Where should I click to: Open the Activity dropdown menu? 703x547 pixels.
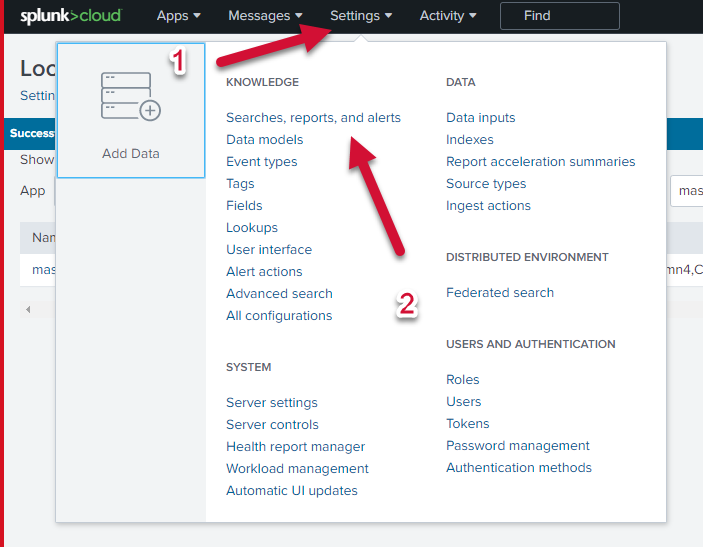click(x=447, y=16)
